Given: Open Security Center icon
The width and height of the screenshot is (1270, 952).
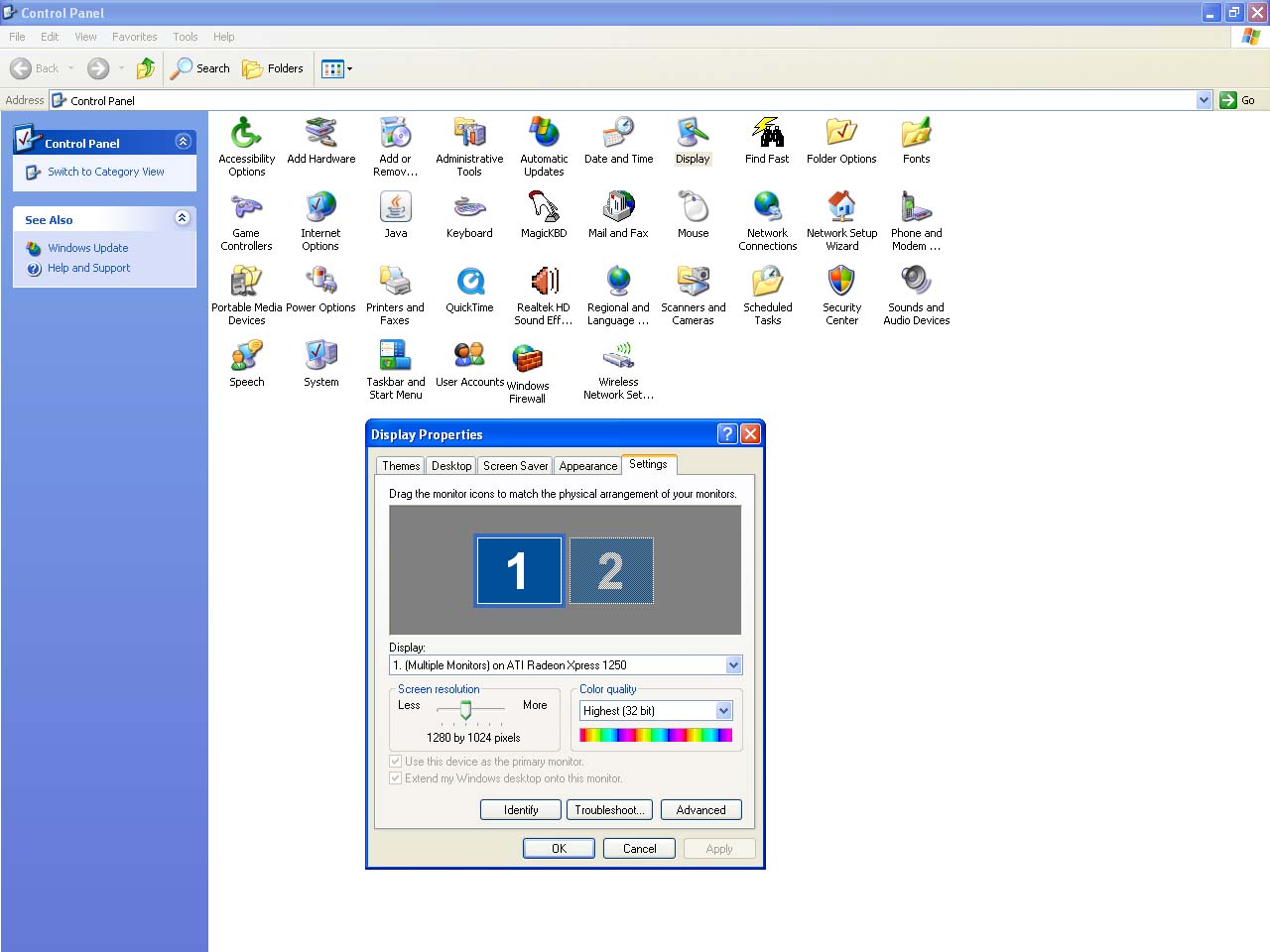Looking at the screenshot, I should click(x=841, y=282).
